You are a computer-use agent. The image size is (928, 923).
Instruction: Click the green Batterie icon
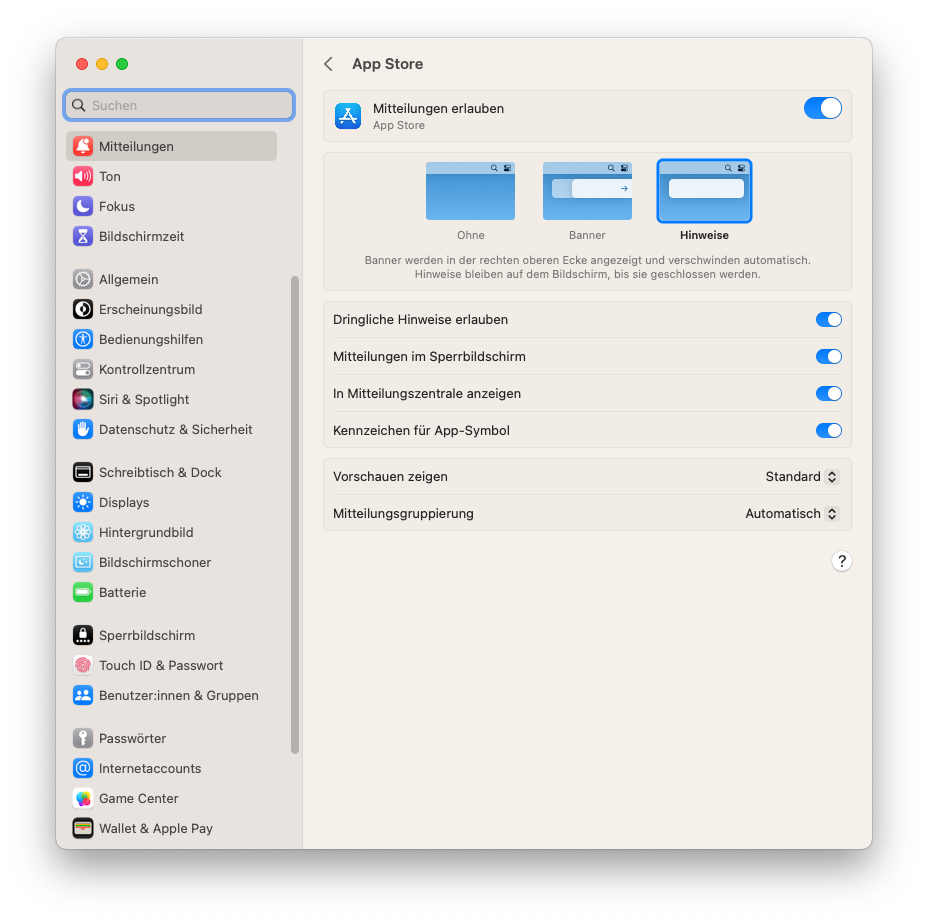tap(83, 592)
